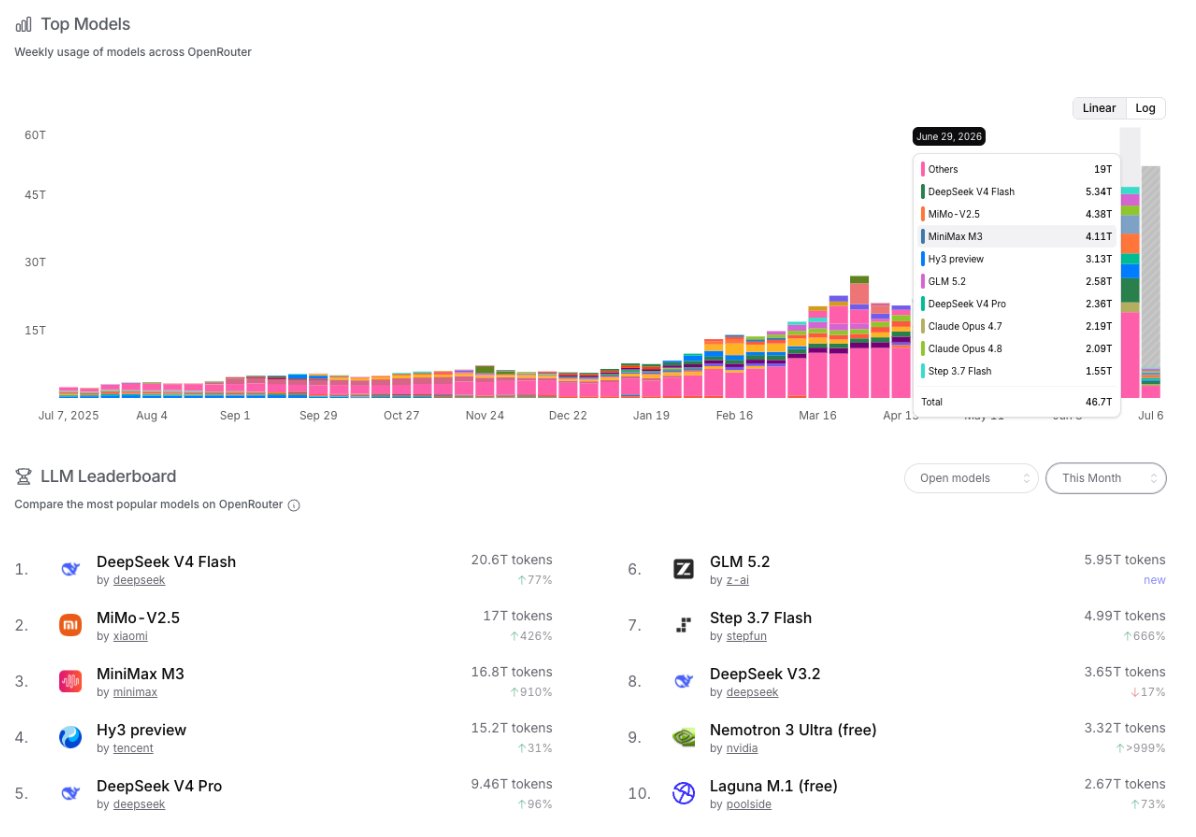Click the Step 3.7 Flash stepfun icon
1196x837 pixels.
(x=683, y=625)
